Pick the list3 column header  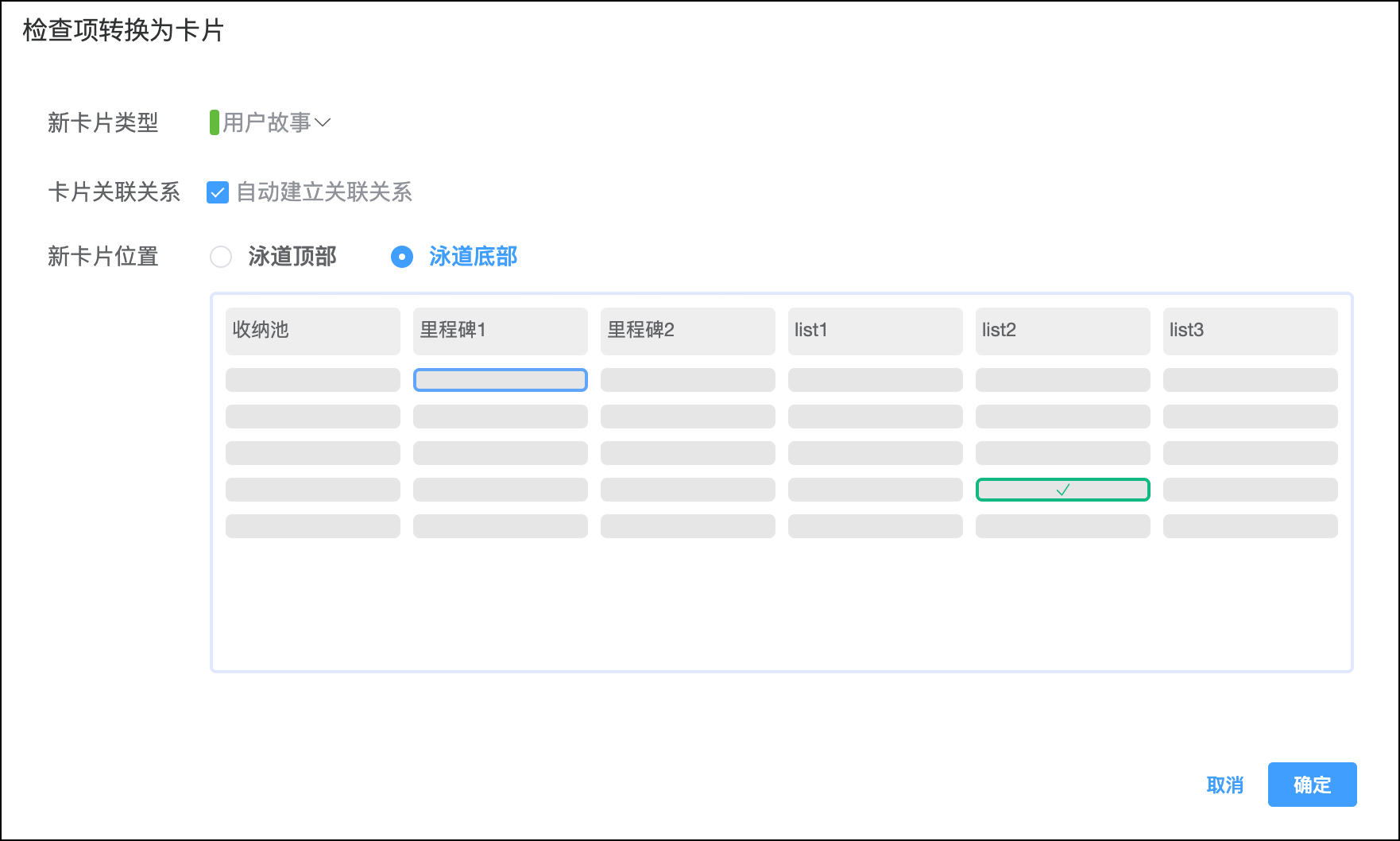click(1250, 331)
